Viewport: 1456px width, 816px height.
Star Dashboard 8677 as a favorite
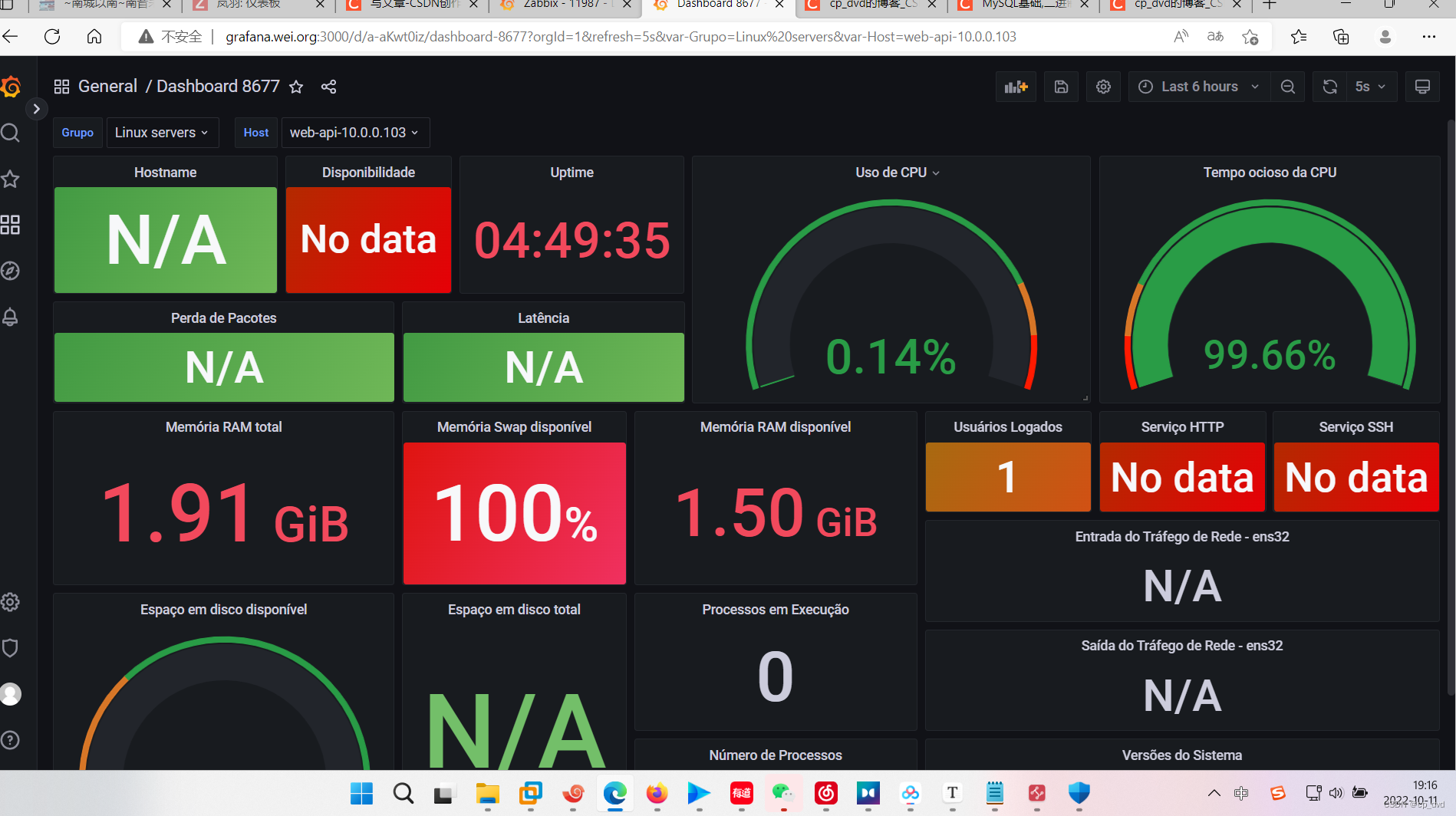point(296,87)
